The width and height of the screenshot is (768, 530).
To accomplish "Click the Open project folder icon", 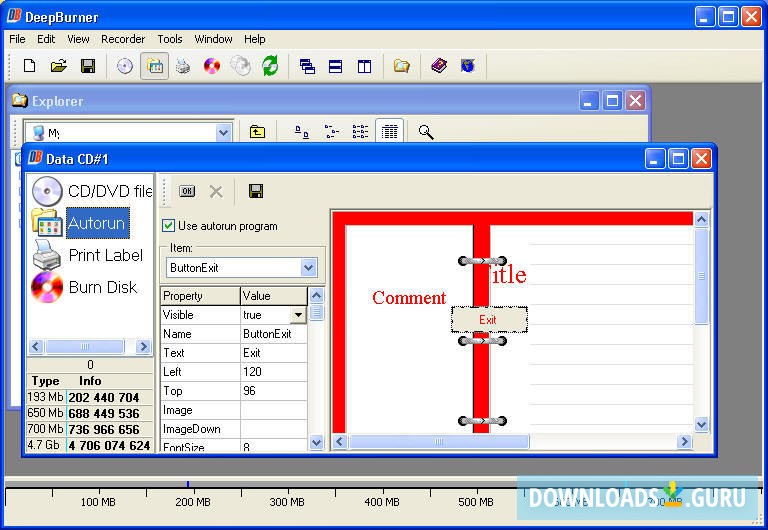I will (x=59, y=66).
